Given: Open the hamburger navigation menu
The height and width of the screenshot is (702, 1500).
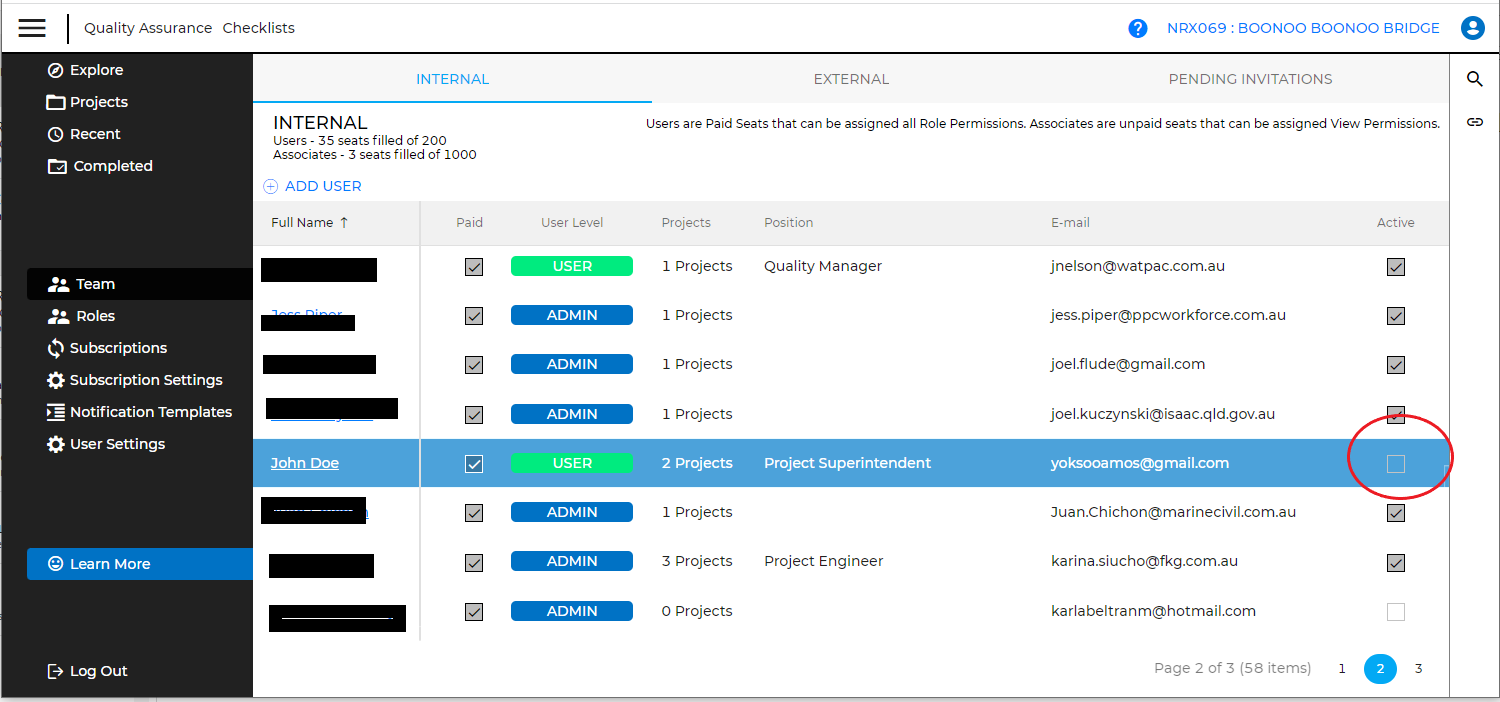Looking at the screenshot, I should [32, 28].
